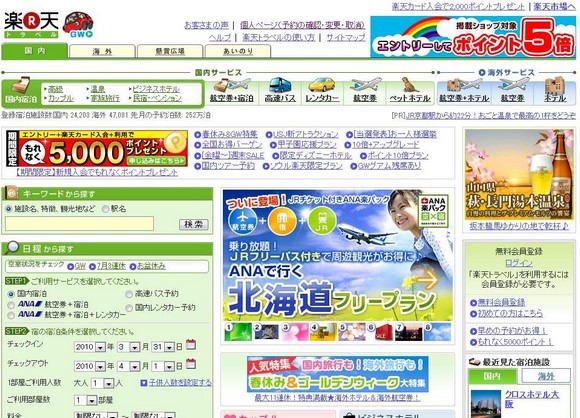Expand the check-in month dropdown
580x418 pixels.
(x=135, y=347)
